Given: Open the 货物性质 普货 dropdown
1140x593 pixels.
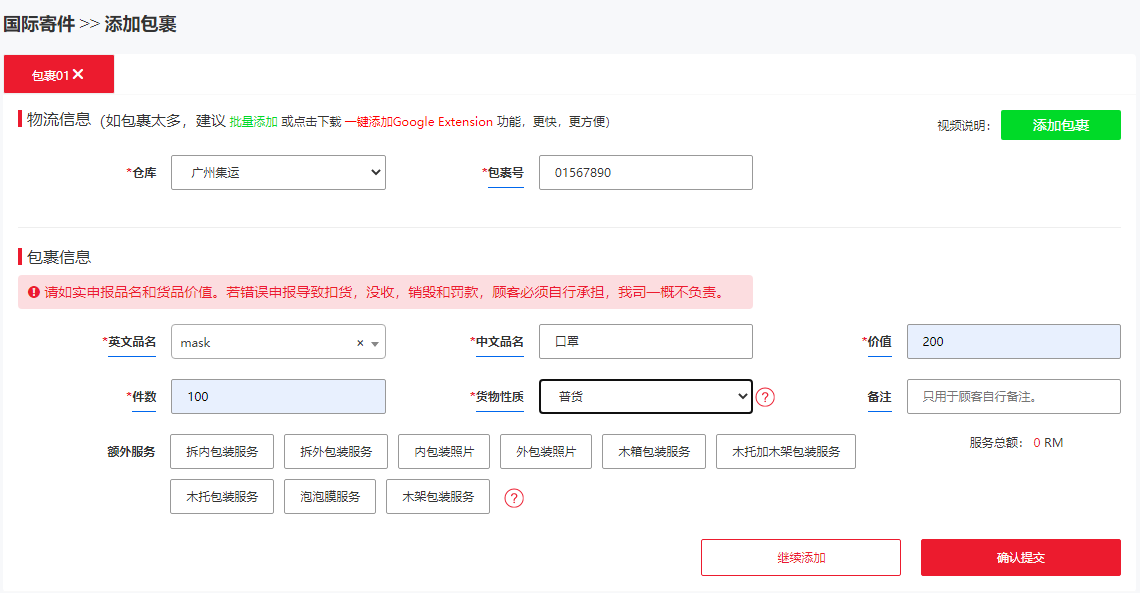Looking at the screenshot, I should pos(646,397).
